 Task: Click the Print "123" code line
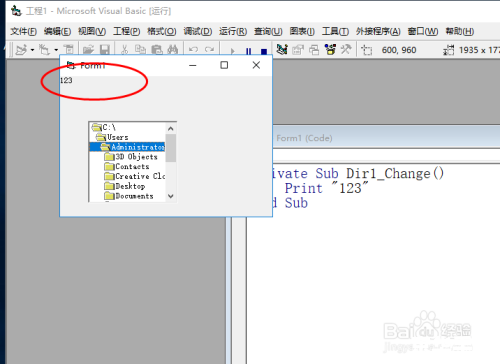pyautogui.click(x=326, y=188)
